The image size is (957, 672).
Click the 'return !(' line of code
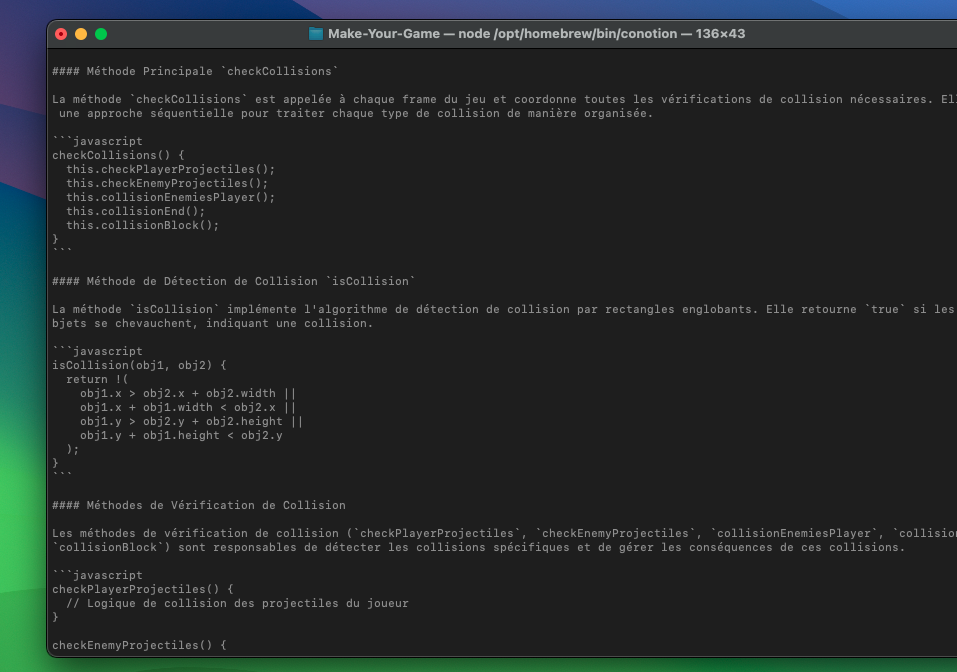[x=97, y=379]
